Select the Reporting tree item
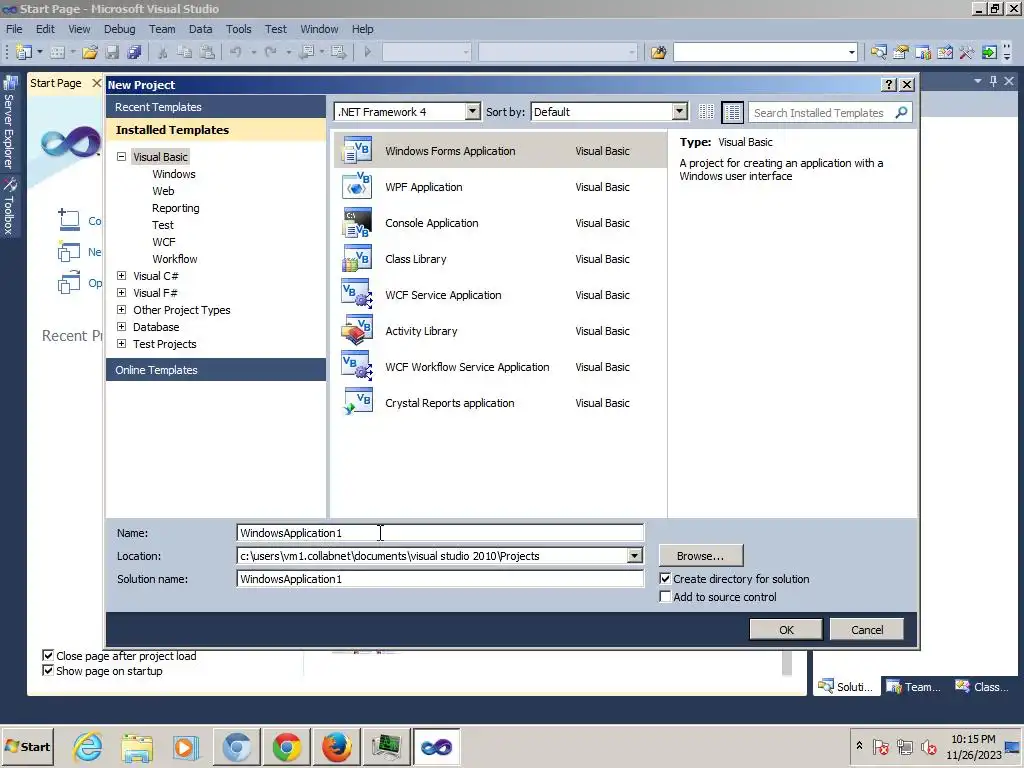Screen dimensions: 1024x768 point(176,208)
